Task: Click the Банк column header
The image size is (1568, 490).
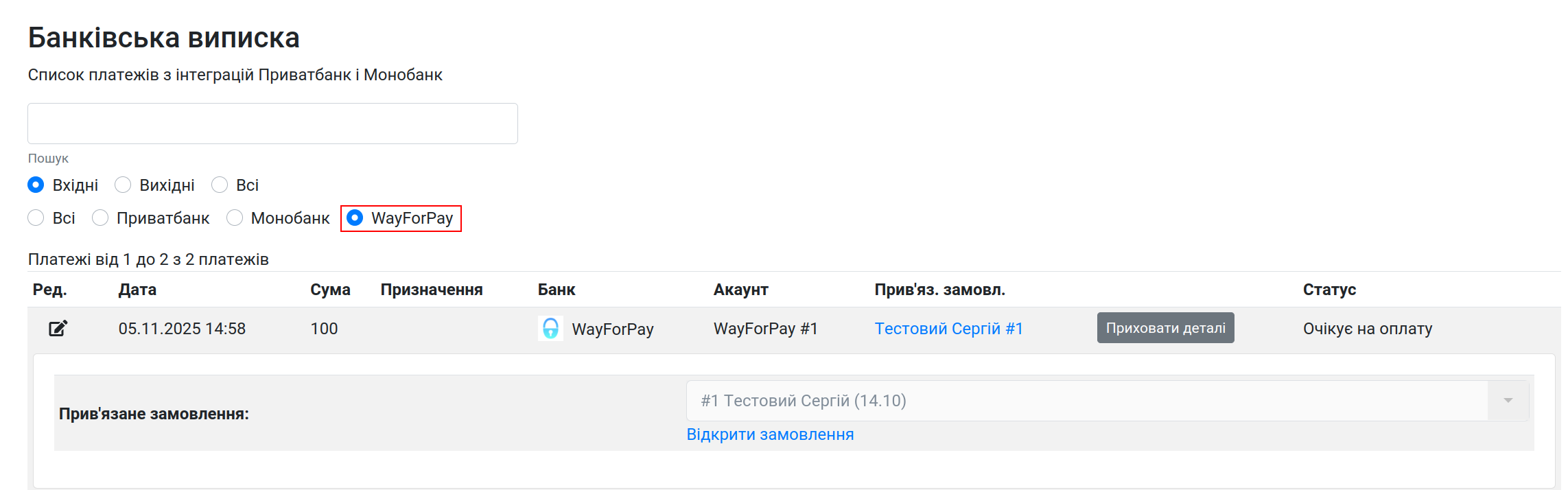Action: tap(557, 290)
